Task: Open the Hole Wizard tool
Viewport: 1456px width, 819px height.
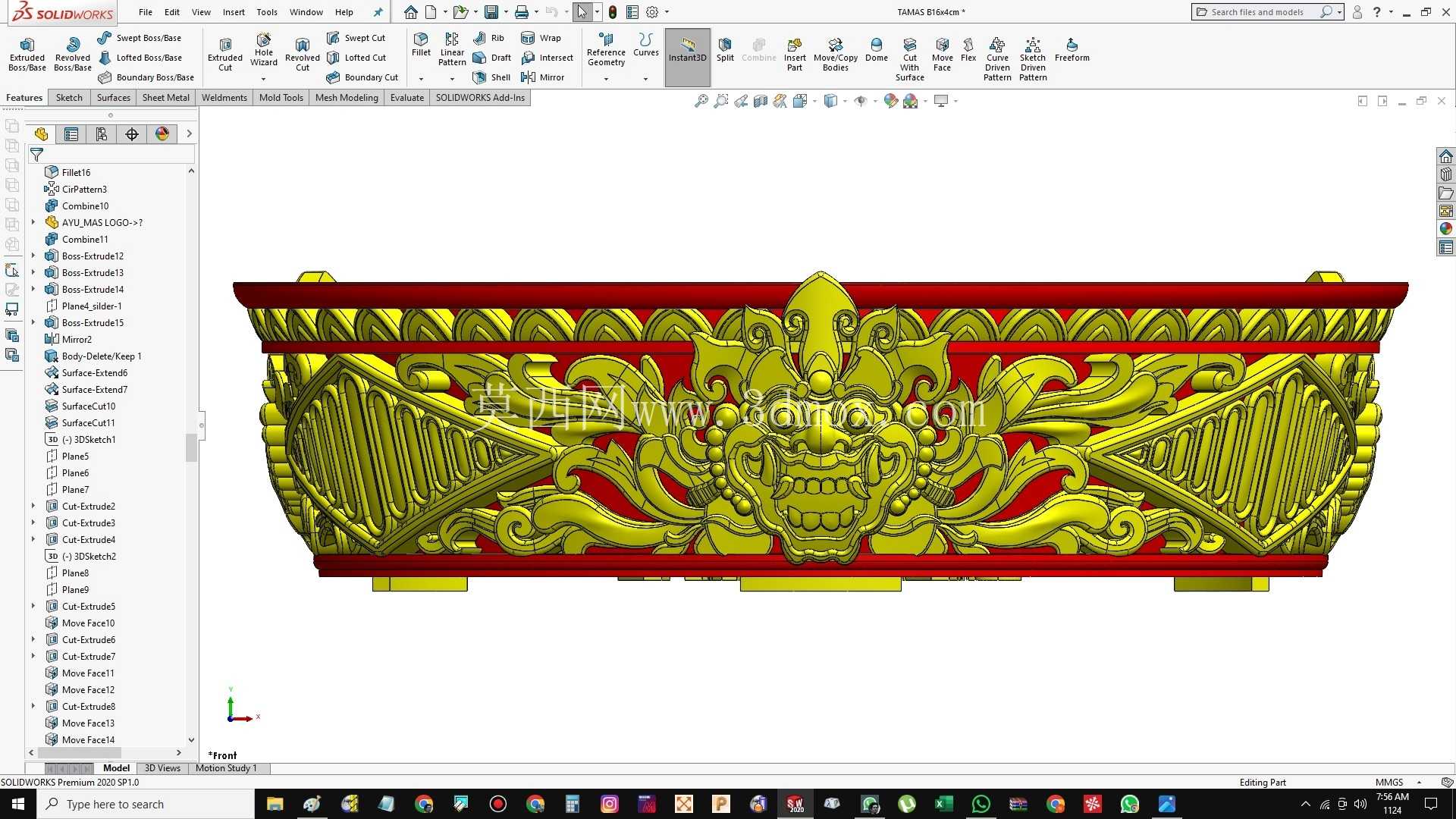Action: click(263, 50)
